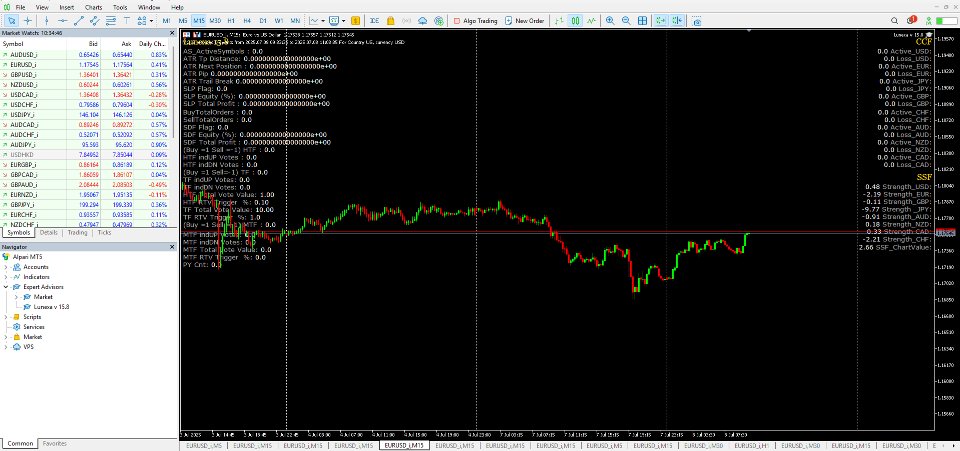Open the objects shapes dropdown arrow
Image resolution: width=960 pixels, height=451 pixels.
(151, 20)
